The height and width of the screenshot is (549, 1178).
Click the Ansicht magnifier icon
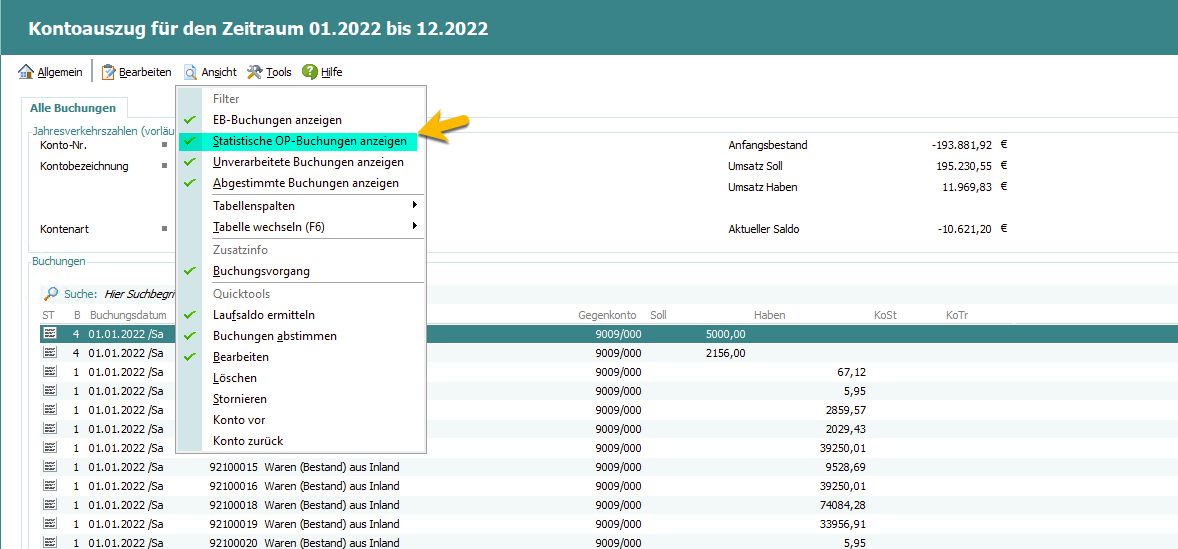pyautogui.click(x=190, y=72)
